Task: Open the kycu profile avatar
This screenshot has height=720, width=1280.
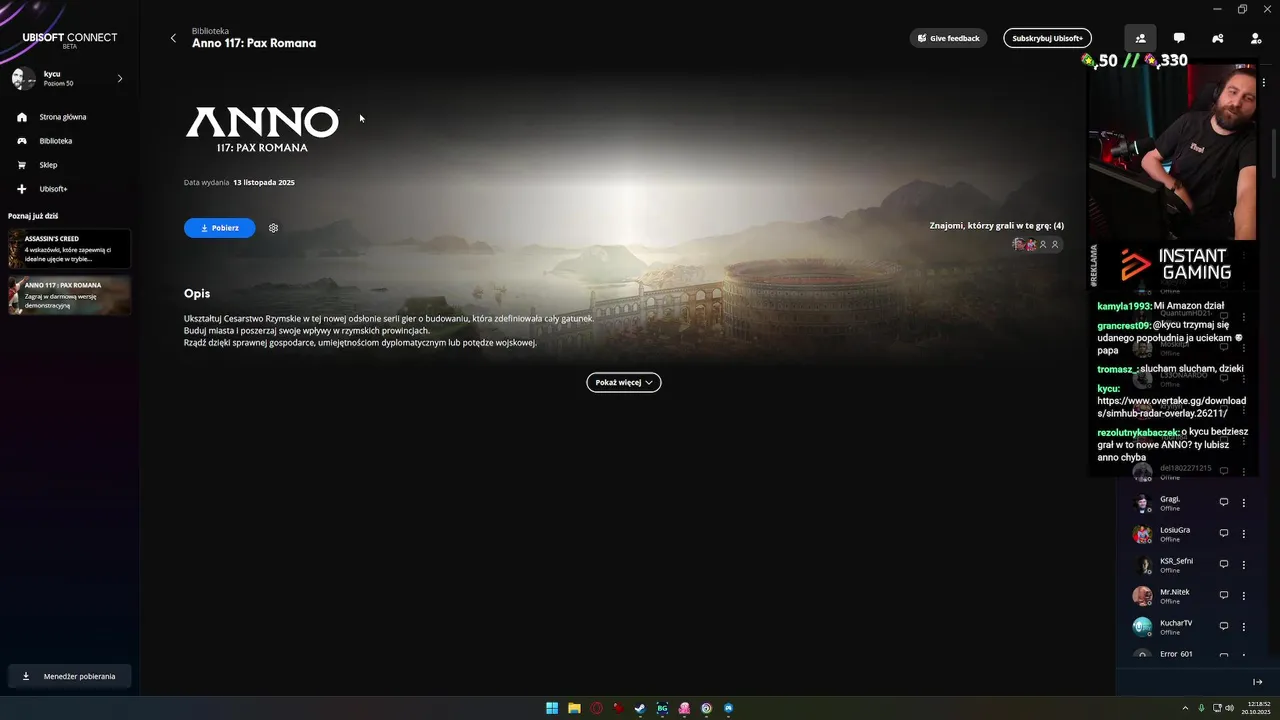Action: (23, 78)
